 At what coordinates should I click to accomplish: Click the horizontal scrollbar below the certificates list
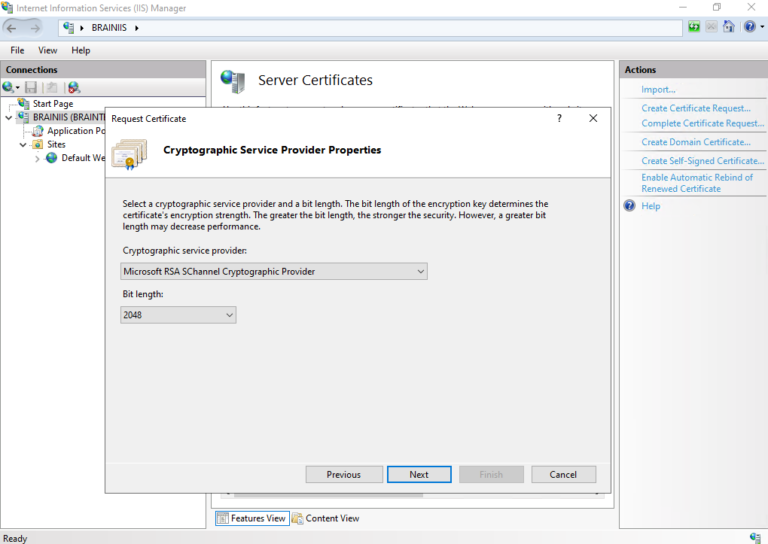[x=328, y=496]
